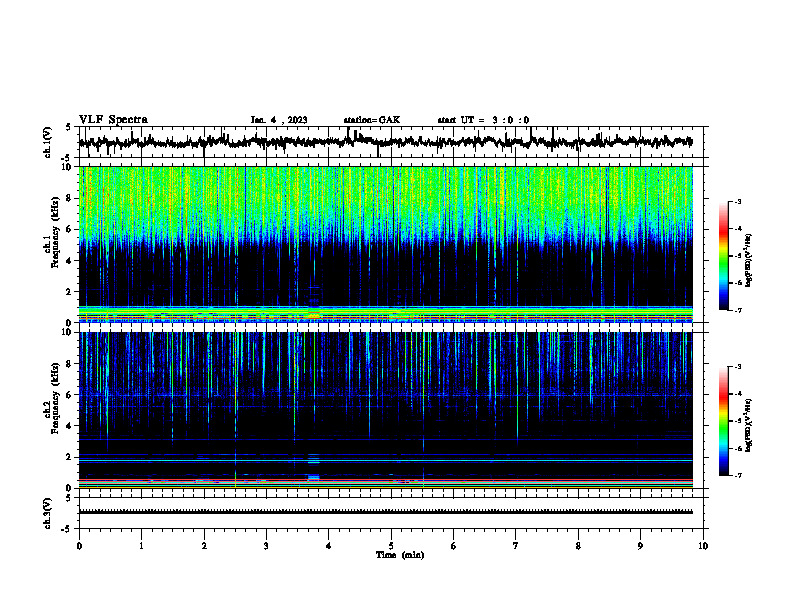Click the station=GAK label
Screen dimensions: 792x612
tap(372, 120)
